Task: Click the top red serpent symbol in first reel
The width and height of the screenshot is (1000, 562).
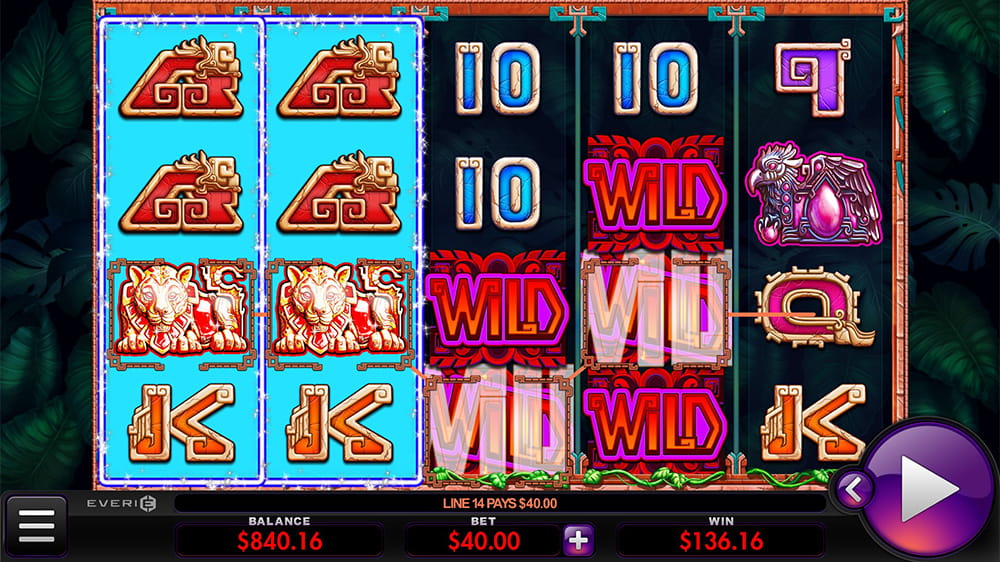Action: (x=182, y=78)
